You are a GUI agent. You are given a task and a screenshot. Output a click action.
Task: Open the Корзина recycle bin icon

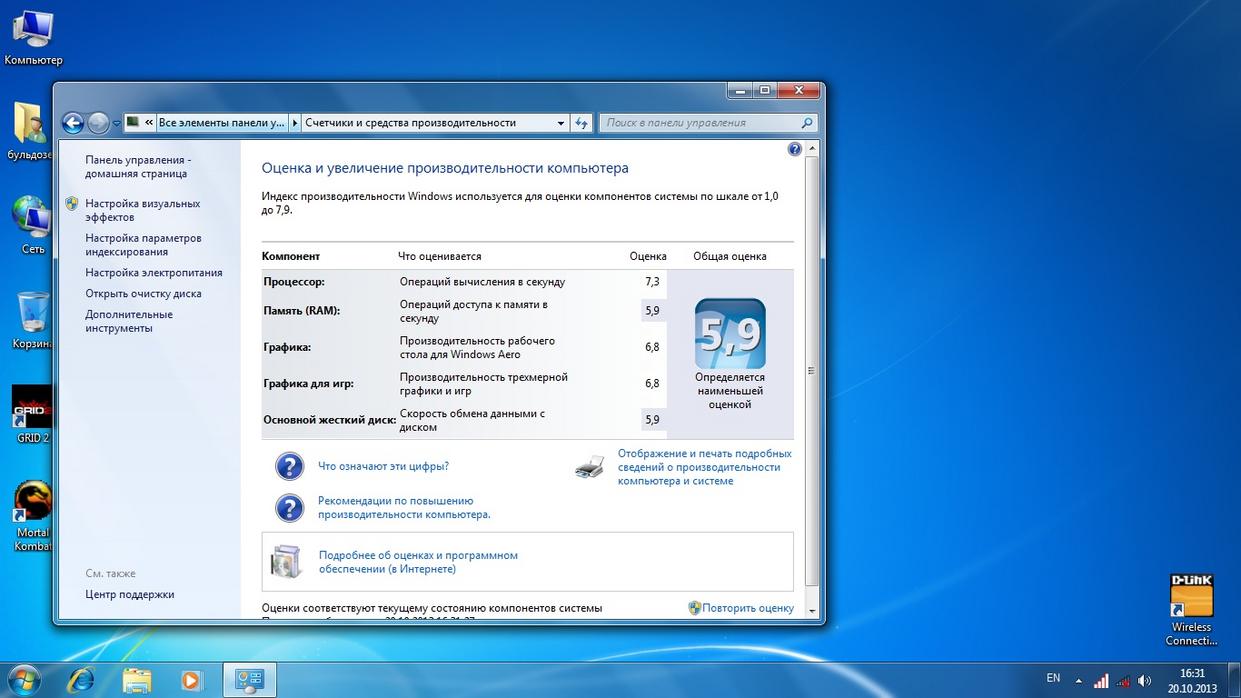point(32,320)
